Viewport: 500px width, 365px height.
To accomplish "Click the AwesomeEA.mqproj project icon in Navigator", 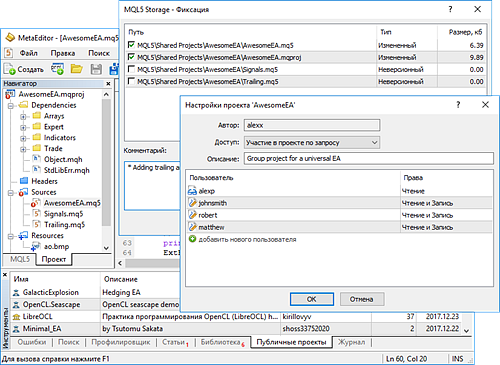I will pos(10,94).
